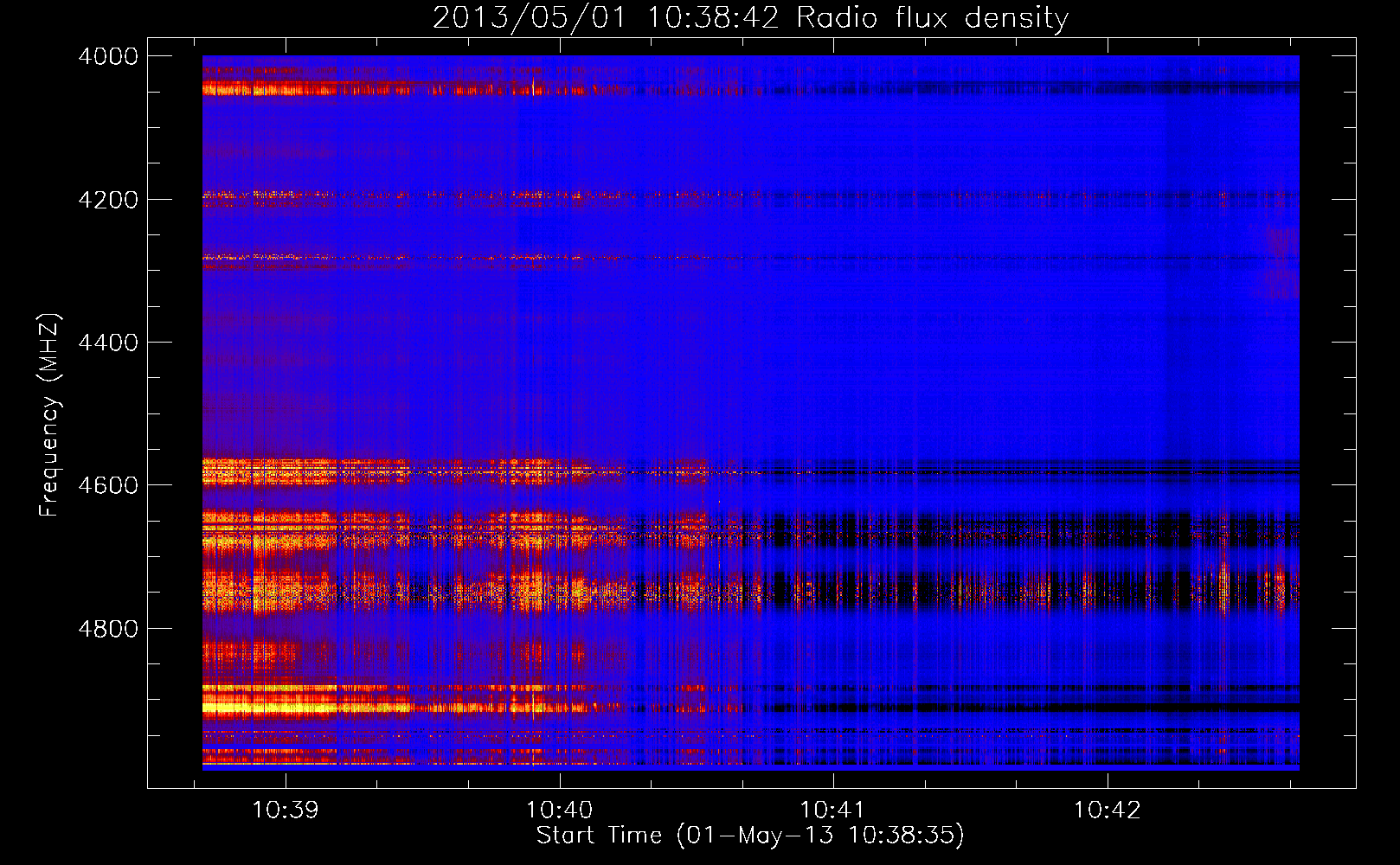Click the 10:42 time tick label

1107,810
